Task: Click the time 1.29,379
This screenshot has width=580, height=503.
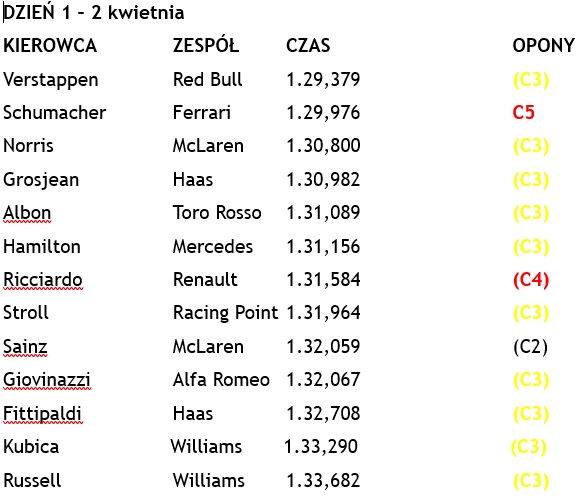Action: pyautogui.click(x=323, y=80)
